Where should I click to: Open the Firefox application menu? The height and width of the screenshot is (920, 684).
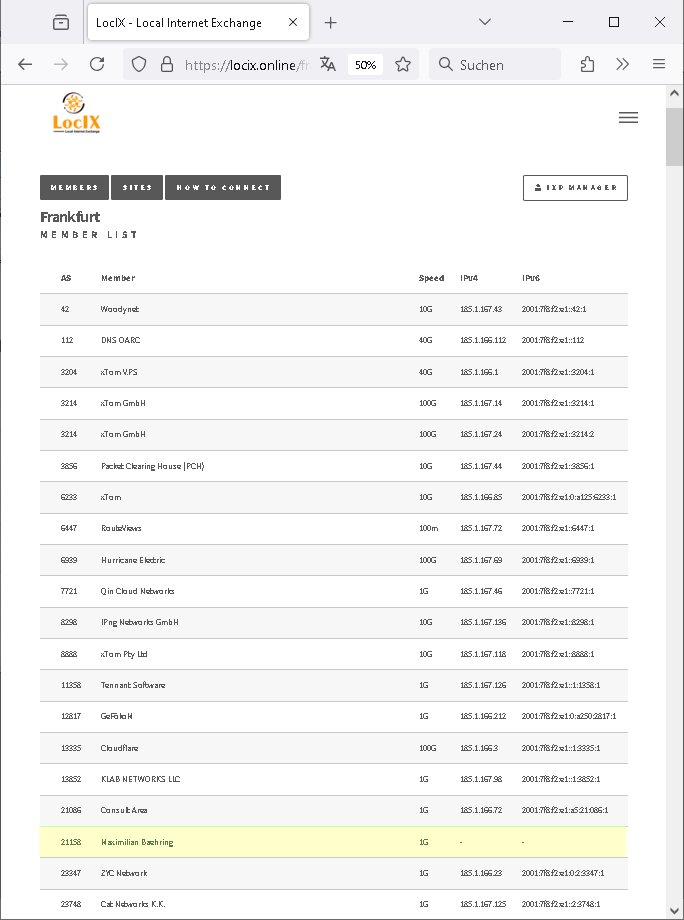[659, 65]
